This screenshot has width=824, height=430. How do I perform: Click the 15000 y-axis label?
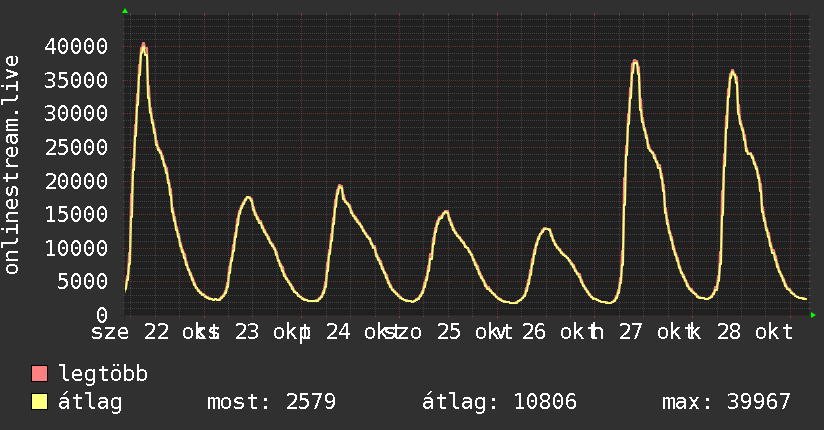point(76,214)
